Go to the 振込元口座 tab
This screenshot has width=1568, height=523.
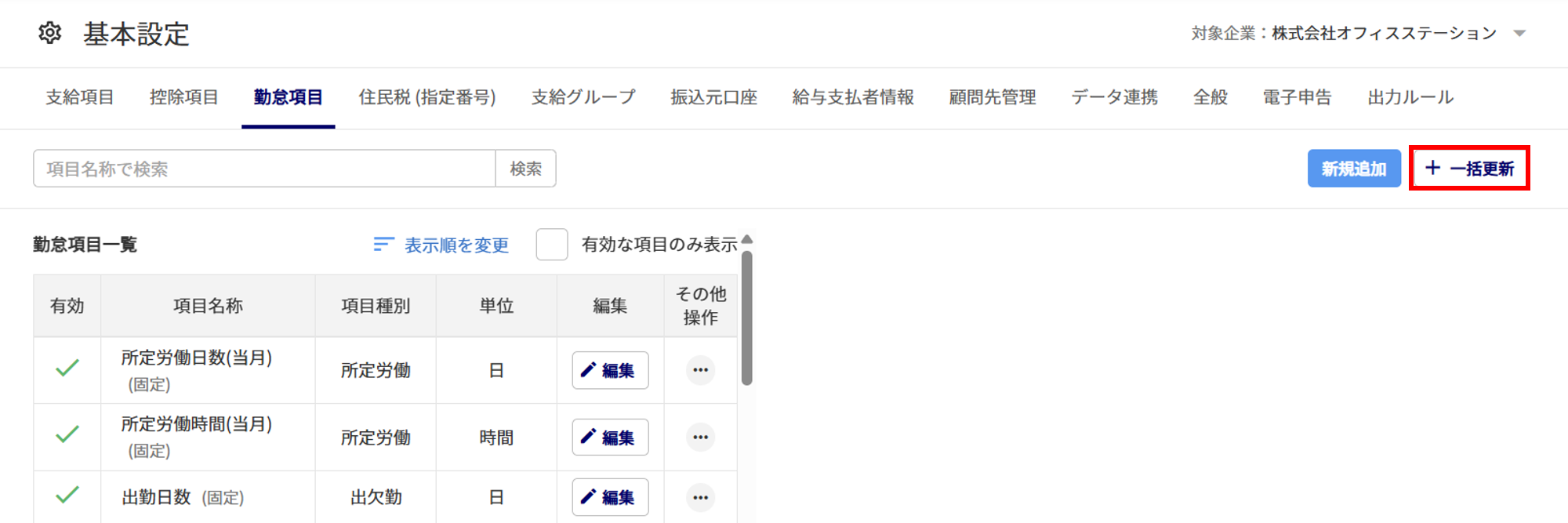pyautogui.click(x=714, y=97)
